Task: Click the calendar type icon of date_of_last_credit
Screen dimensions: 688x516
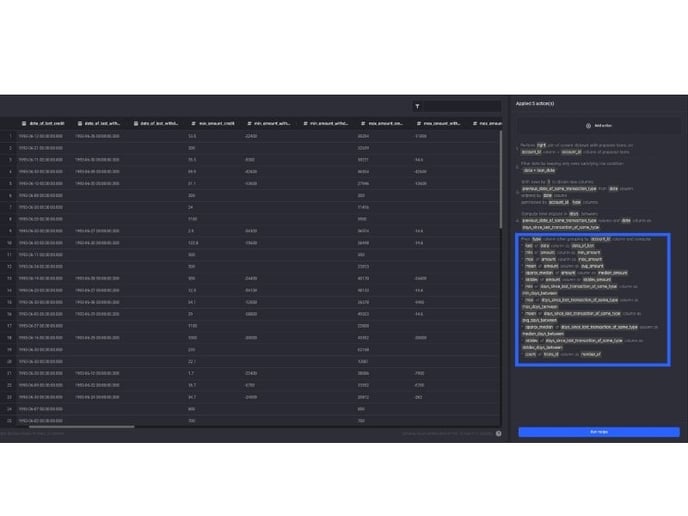Action: pyautogui.click(x=24, y=124)
